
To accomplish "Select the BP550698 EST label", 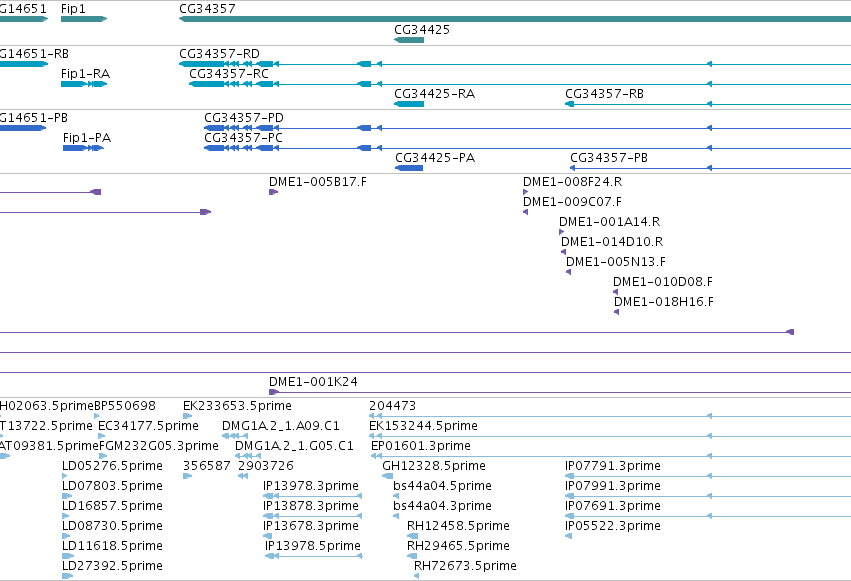I will pos(125,406).
